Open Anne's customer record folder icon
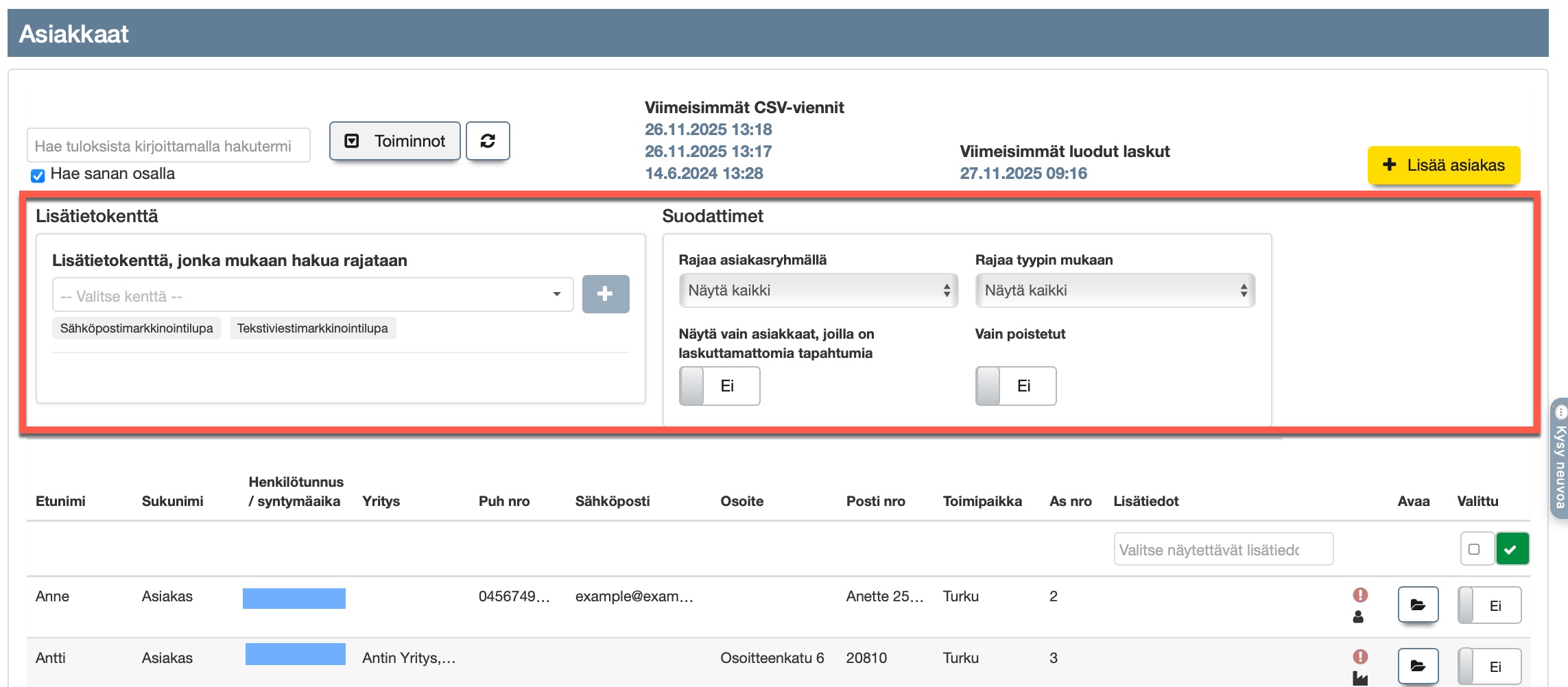1568x687 pixels. point(1417,605)
